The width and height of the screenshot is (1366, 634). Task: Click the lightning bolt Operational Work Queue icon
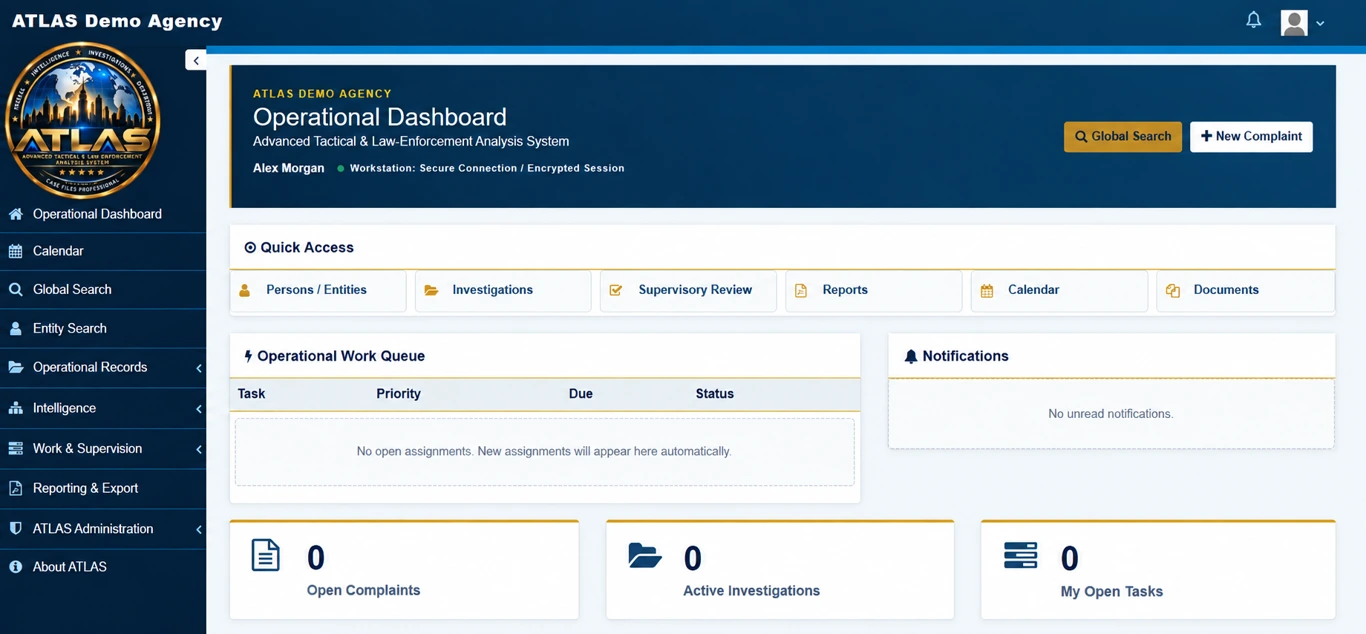248,356
